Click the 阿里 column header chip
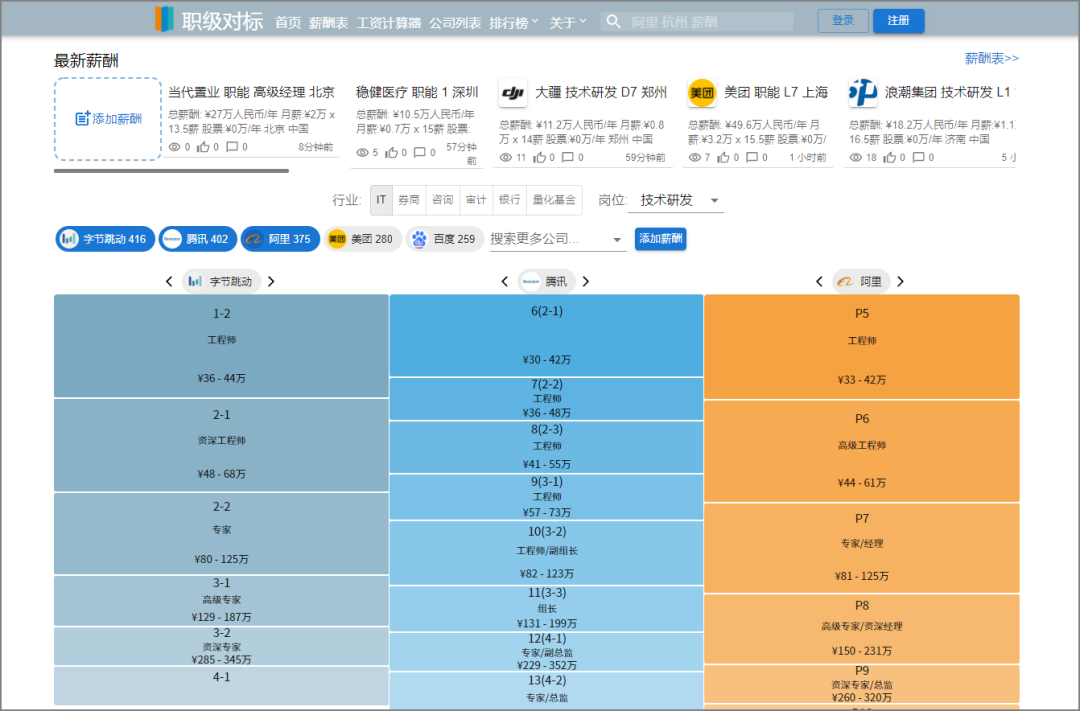This screenshot has width=1080, height=711. [861, 281]
